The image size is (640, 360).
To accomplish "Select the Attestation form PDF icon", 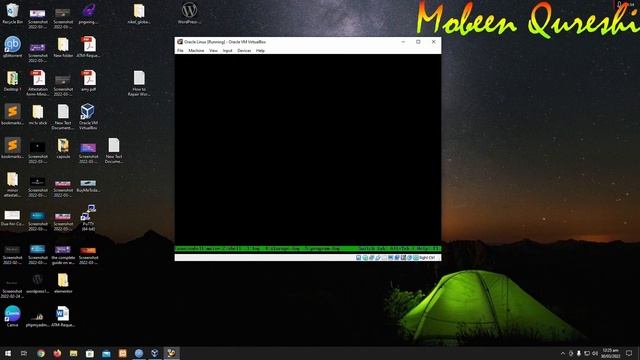I will tap(38, 83).
